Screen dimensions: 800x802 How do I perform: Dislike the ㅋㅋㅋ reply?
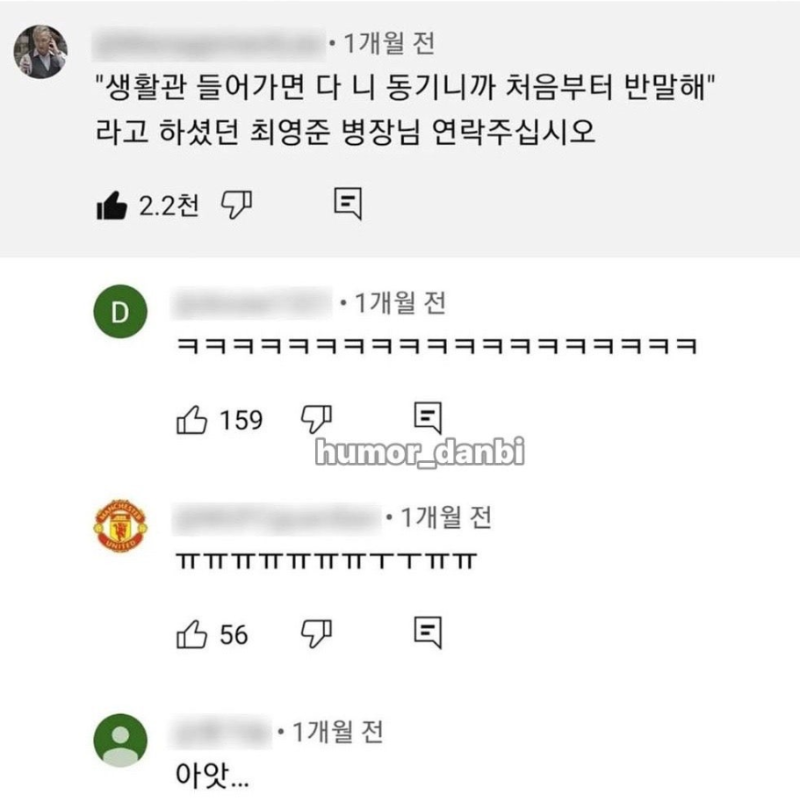tap(317, 419)
